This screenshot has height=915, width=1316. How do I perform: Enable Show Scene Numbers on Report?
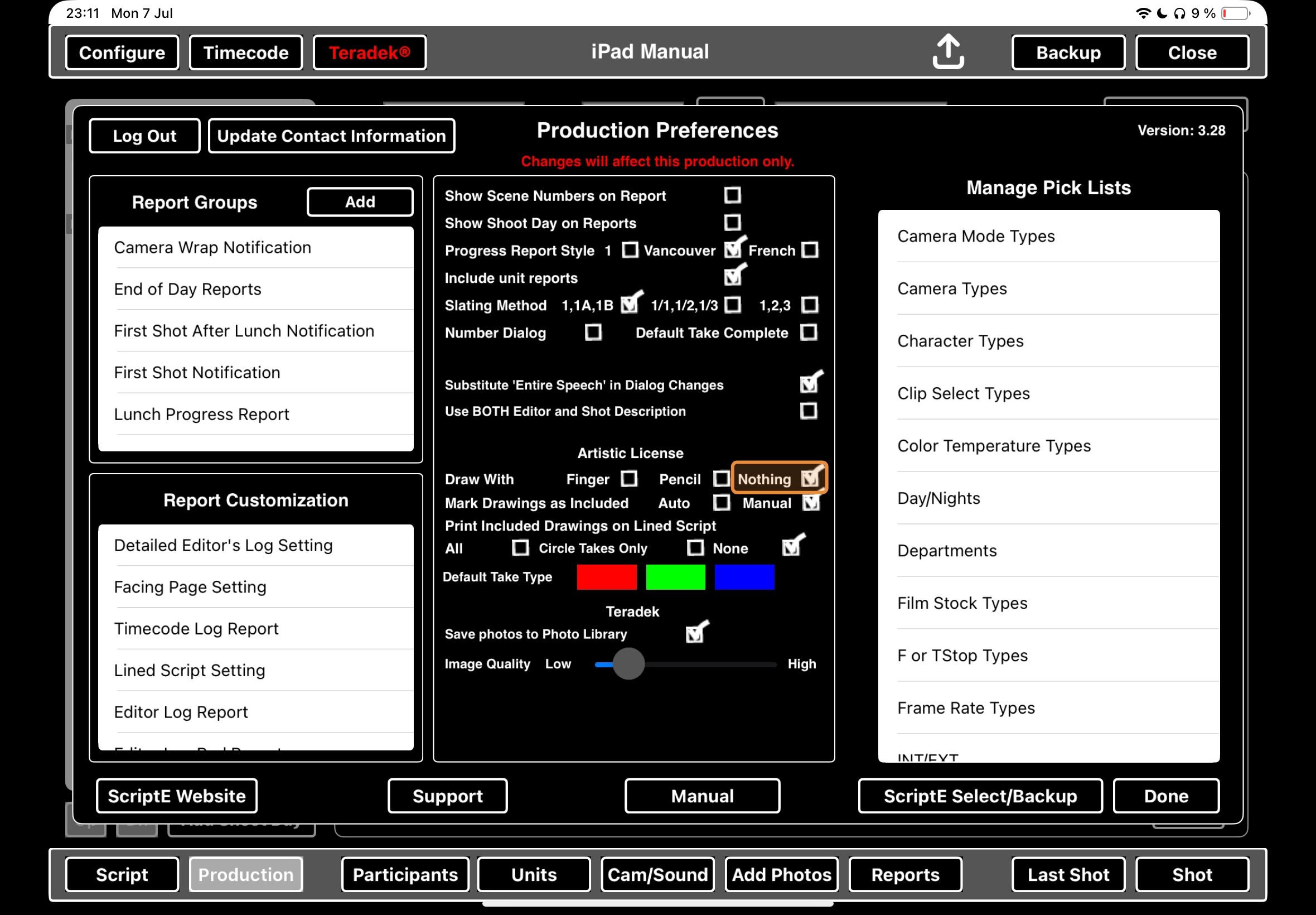732,195
